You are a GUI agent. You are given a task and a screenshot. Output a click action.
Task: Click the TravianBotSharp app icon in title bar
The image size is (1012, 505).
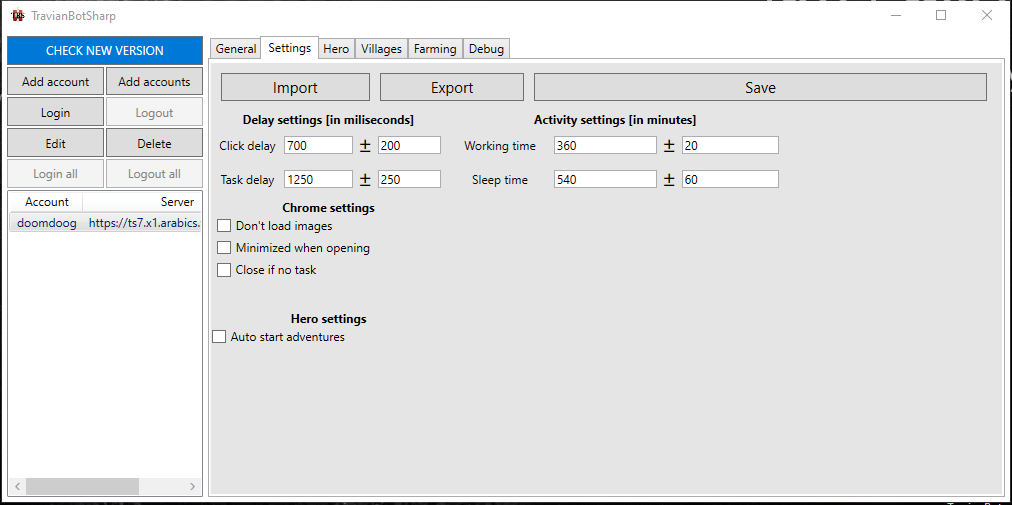(x=17, y=15)
